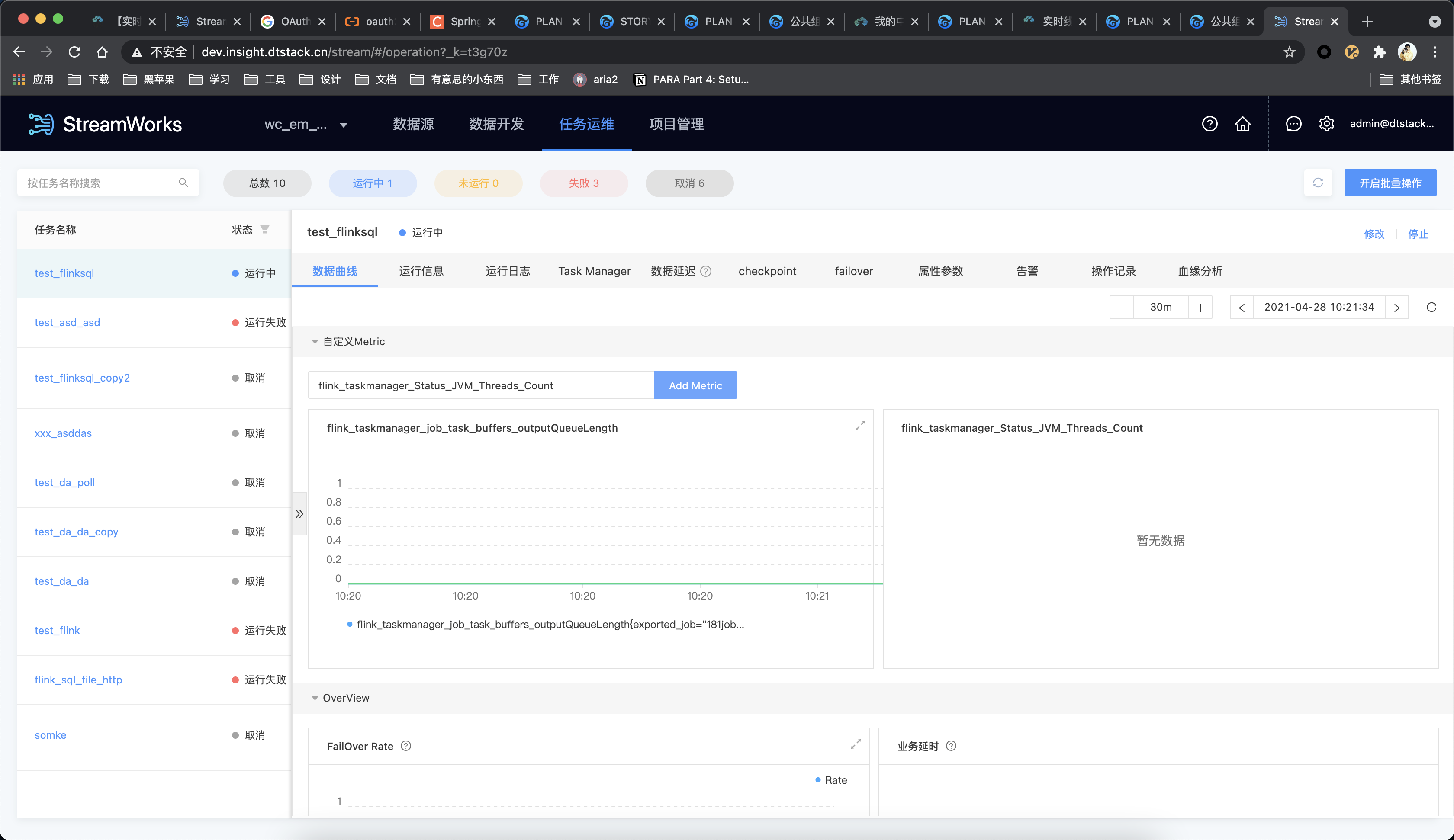This screenshot has height=840, width=1454.
Task: Switch to the failover tab
Action: coord(854,271)
